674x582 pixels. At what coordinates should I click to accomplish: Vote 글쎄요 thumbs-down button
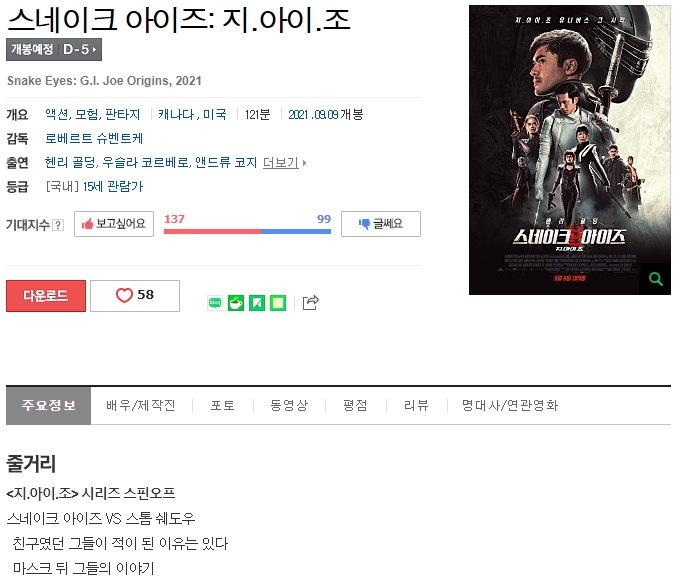pyautogui.click(x=381, y=224)
